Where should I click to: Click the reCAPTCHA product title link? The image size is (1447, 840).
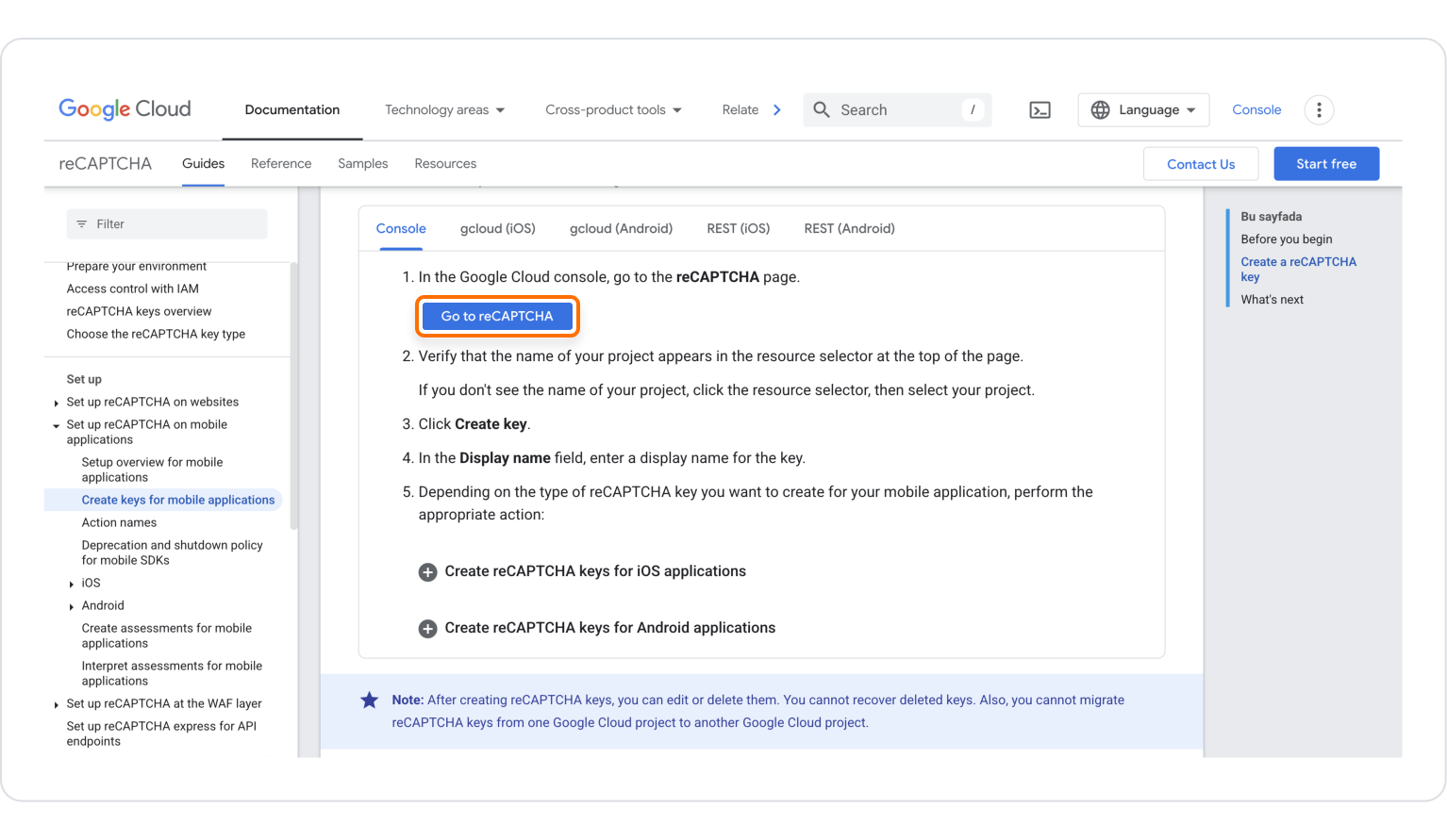coord(106,164)
